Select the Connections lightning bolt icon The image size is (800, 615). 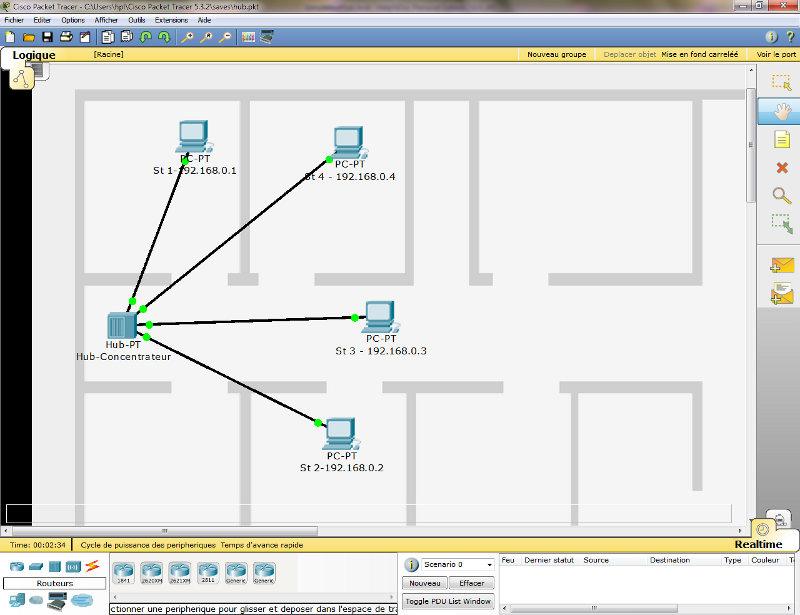(92, 566)
